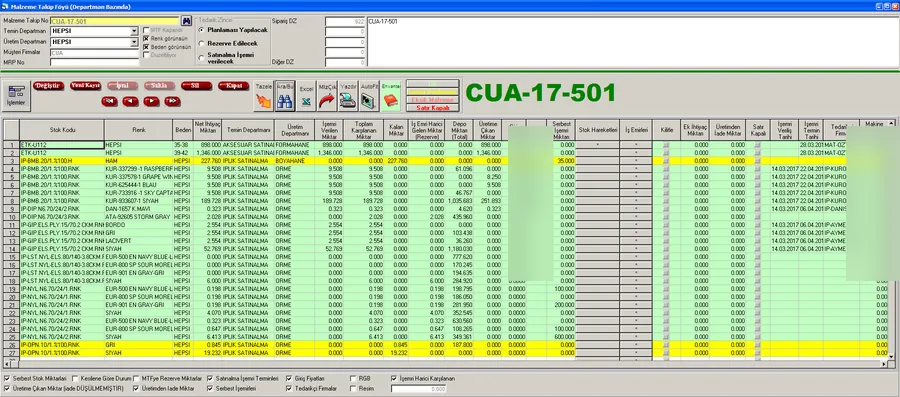Image resolution: width=900 pixels, height=397 pixels.
Task: Click Kalan Miktar value 227.760
Action: [x=397, y=161]
